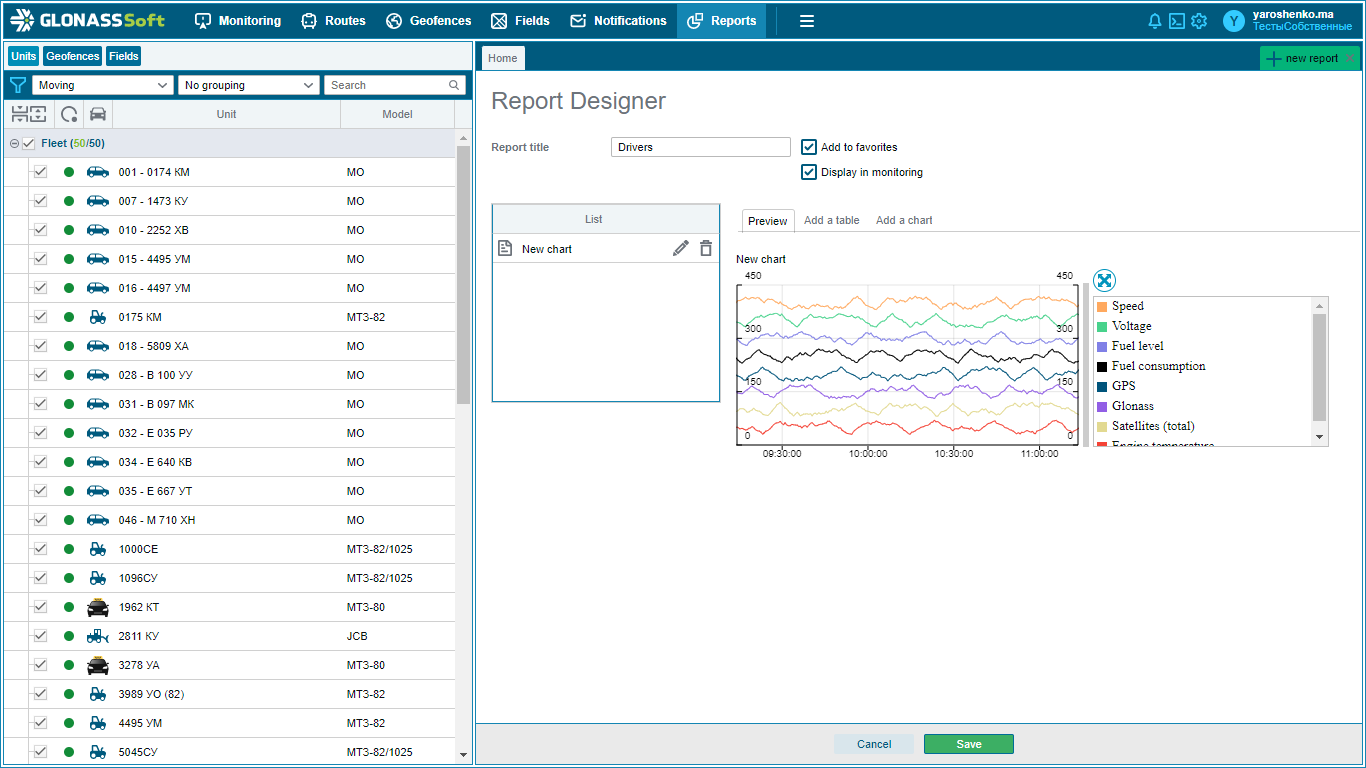1366x768 pixels.
Task: Uncheck unit 5045СУ
Action: [40, 752]
